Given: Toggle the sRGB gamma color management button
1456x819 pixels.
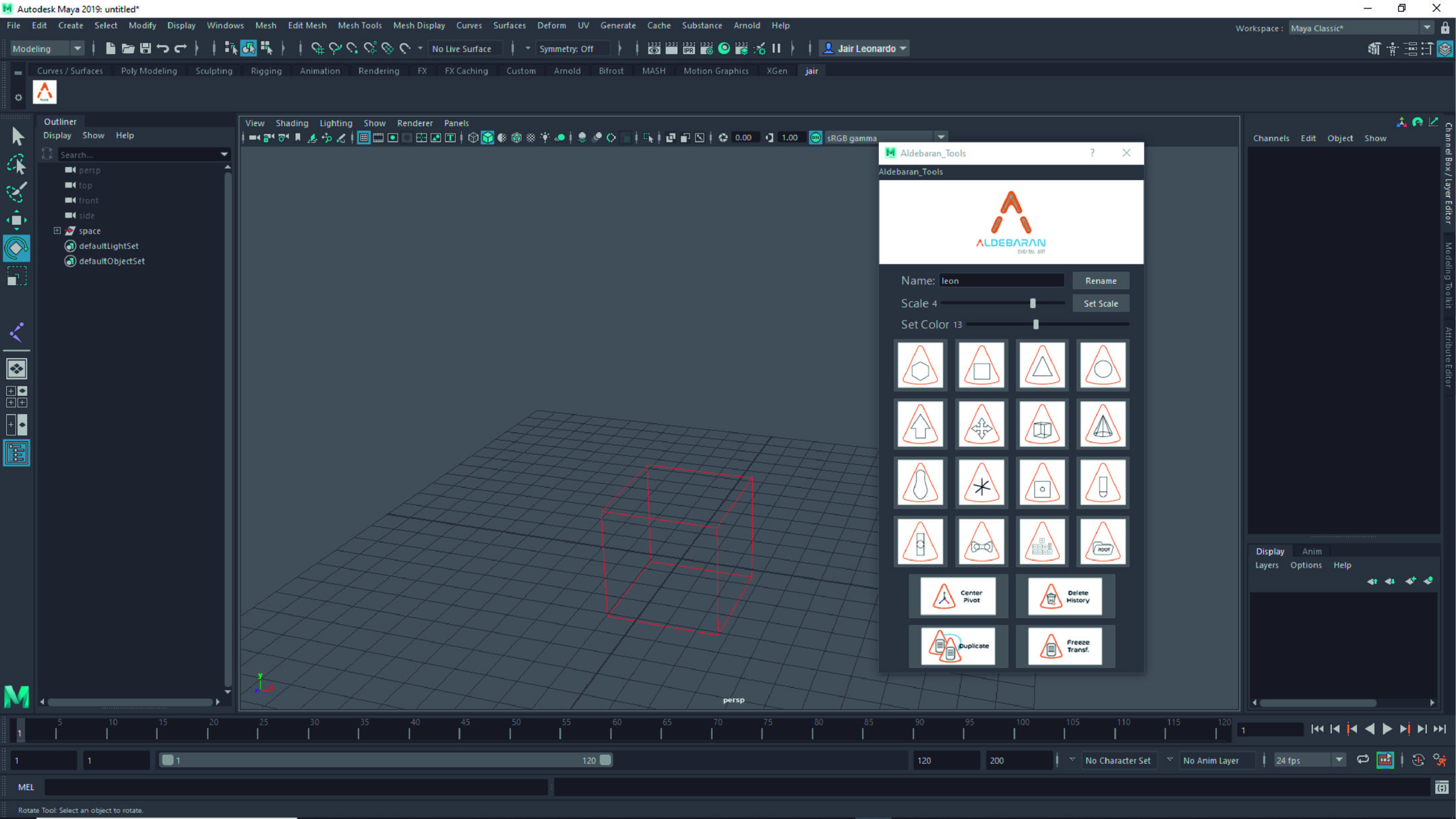Looking at the screenshot, I should (815, 138).
